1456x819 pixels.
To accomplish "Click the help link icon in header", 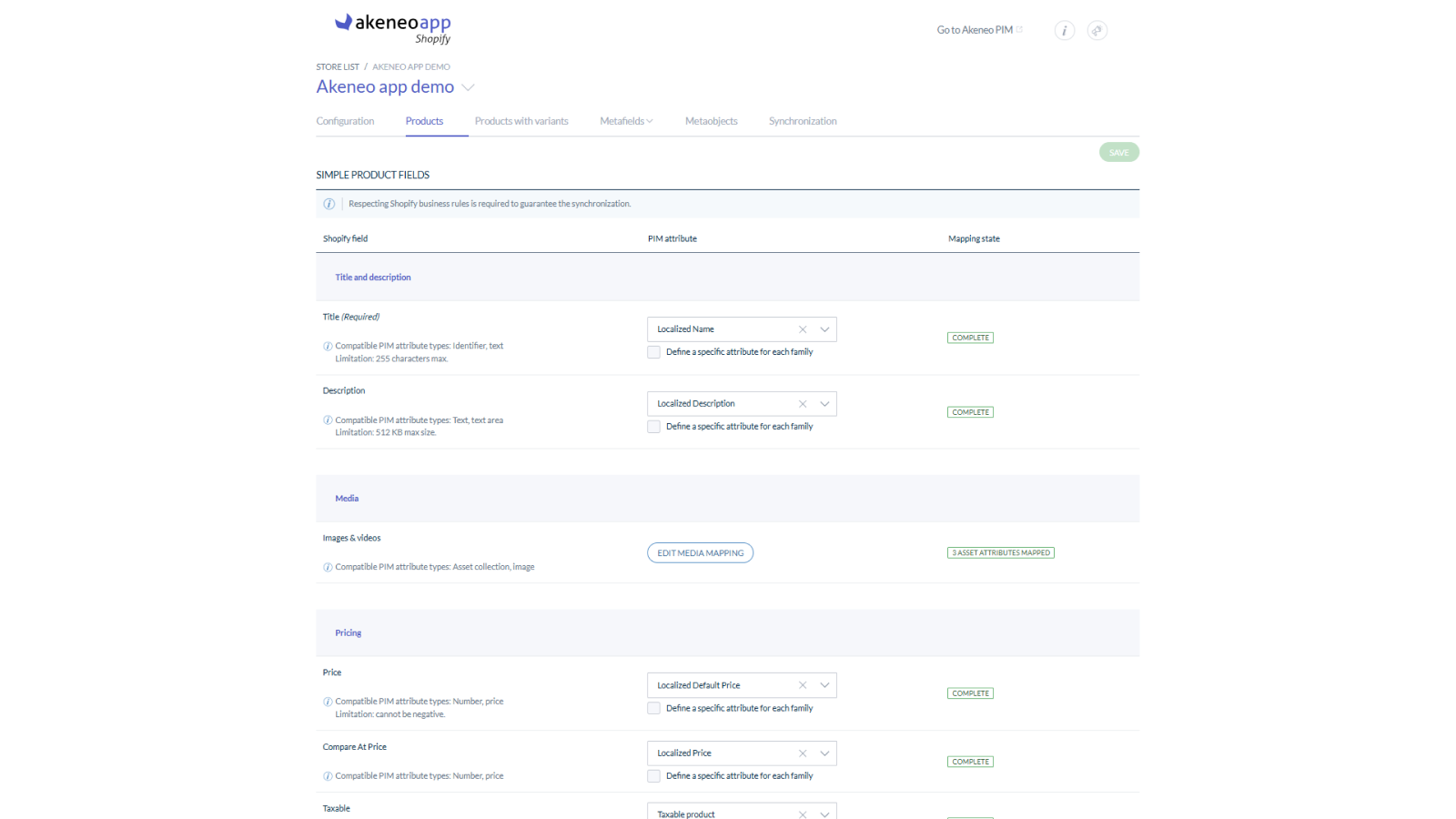I will 1097,30.
